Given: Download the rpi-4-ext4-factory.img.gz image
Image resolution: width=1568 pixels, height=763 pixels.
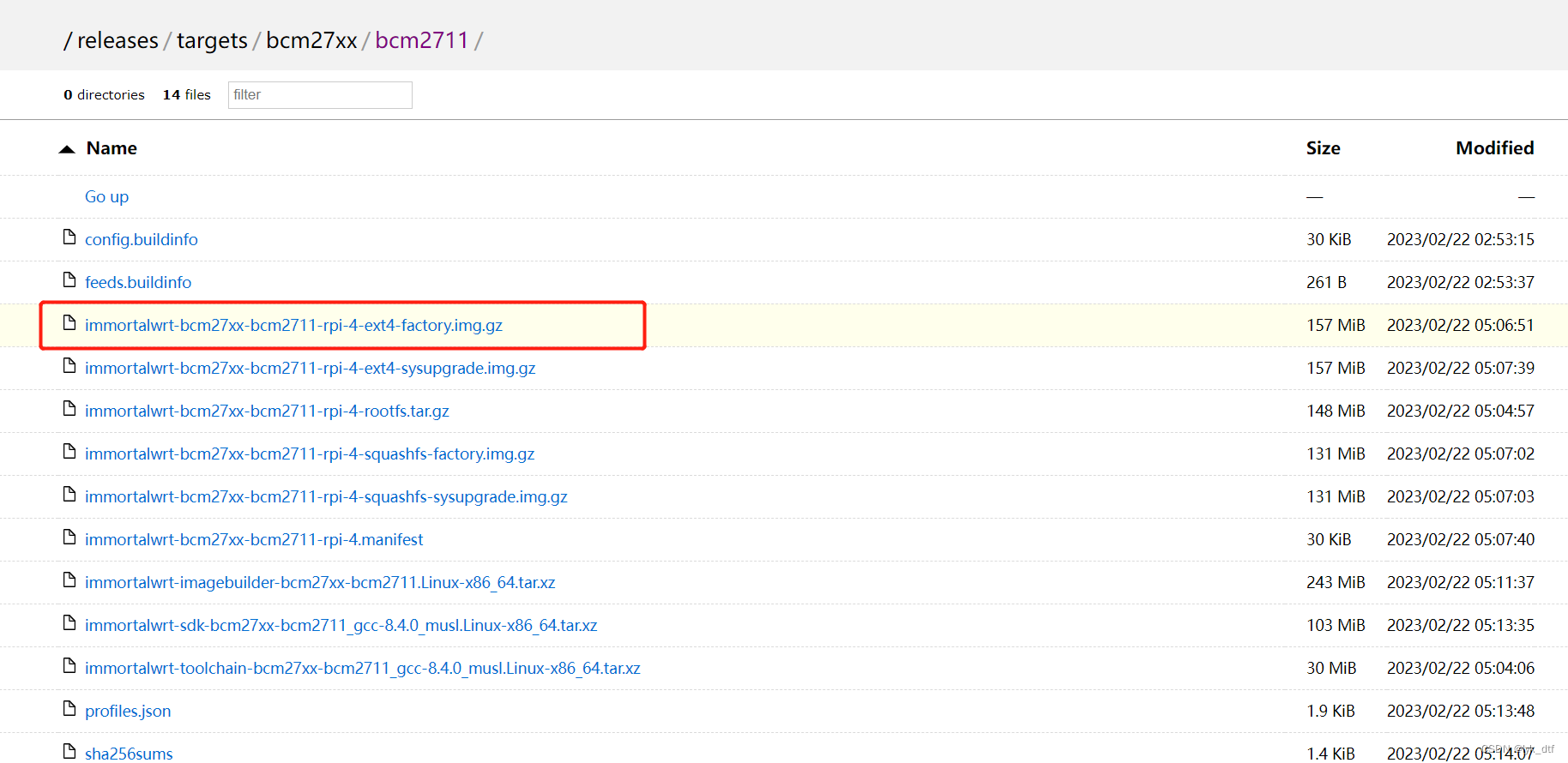Looking at the screenshot, I should [293, 325].
